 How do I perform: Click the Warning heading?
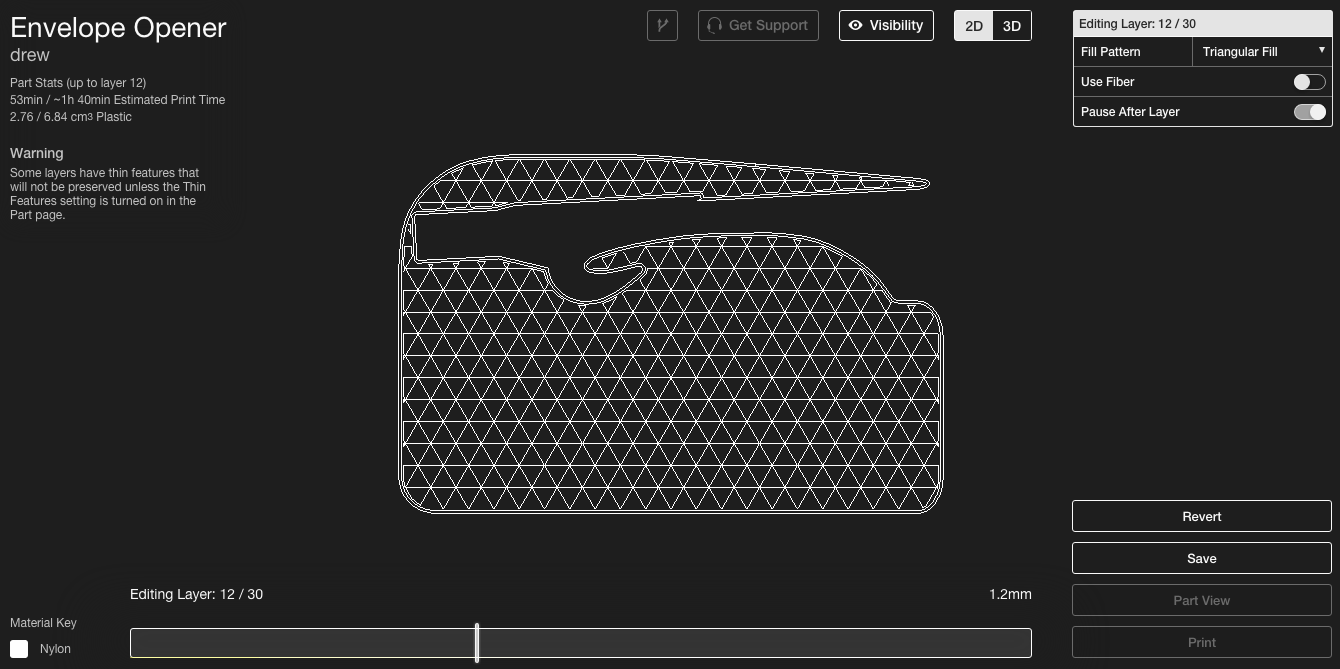(x=36, y=153)
